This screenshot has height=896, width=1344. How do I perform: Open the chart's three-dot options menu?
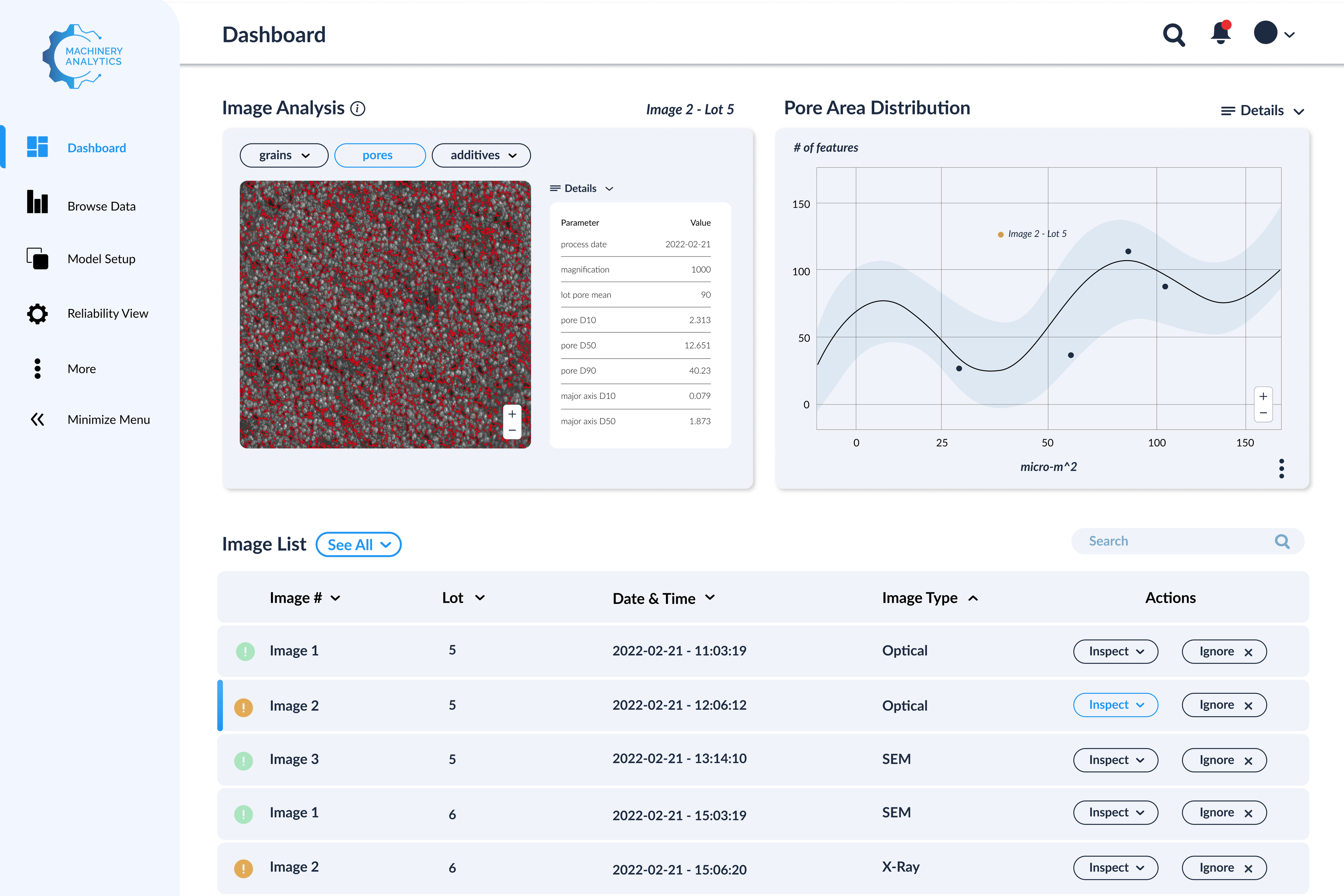point(1281,468)
